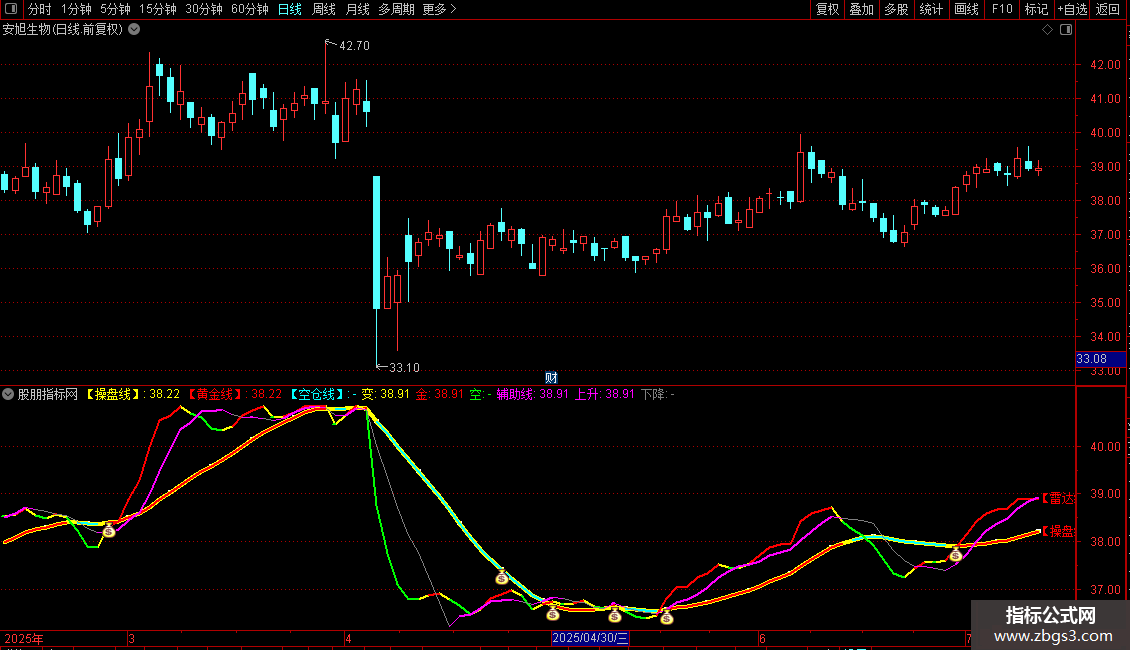Switch to the 分时 intraday view
Screen dimensions: 1130x650
(x=40, y=9)
